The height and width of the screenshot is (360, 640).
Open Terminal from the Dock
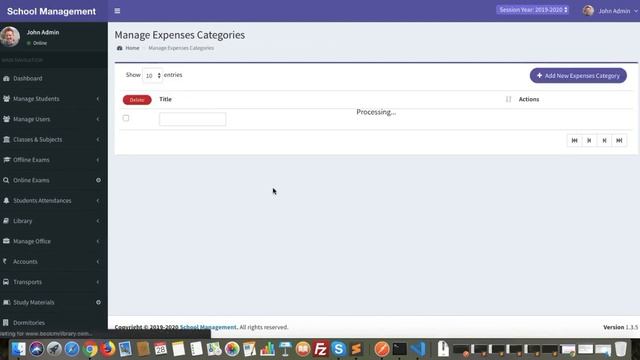(400, 349)
